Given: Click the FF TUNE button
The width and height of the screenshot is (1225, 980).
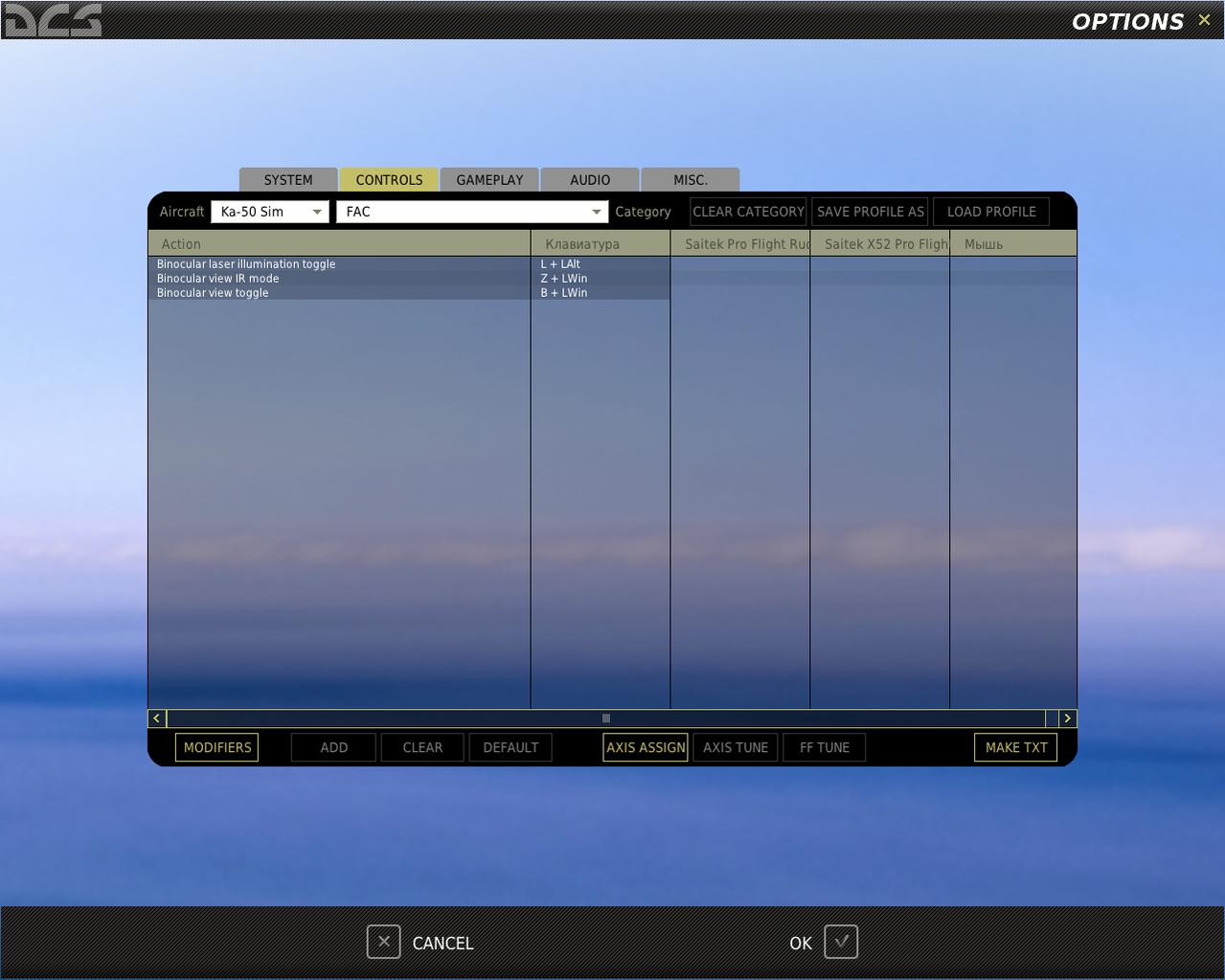Looking at the screenshot, I should pyautogui.click(x=825, y=747).
